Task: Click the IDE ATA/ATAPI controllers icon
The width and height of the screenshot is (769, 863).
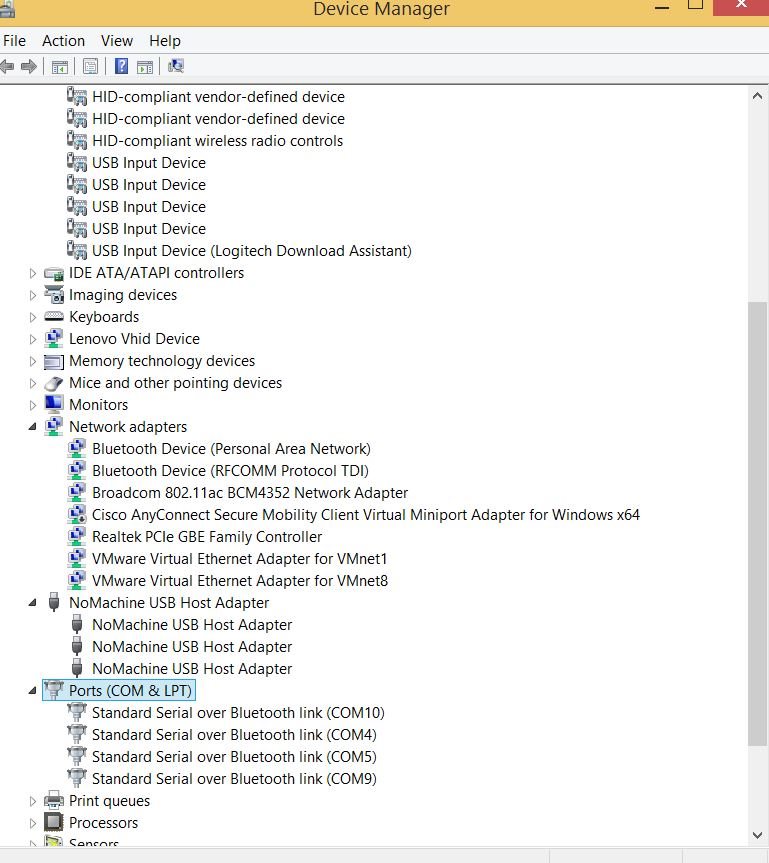Action: (x=54, y=273)
